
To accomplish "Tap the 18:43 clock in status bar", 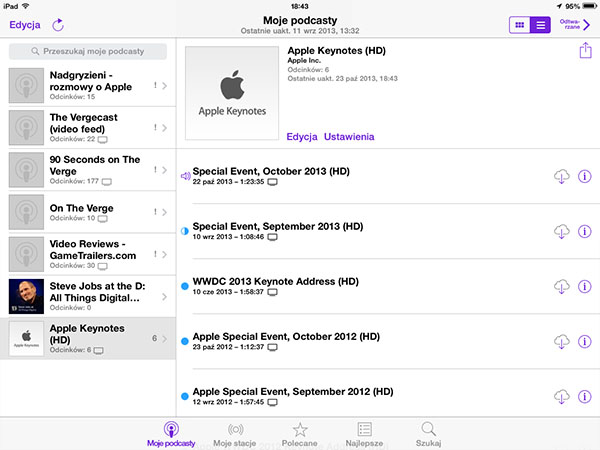I will (300, 6).
